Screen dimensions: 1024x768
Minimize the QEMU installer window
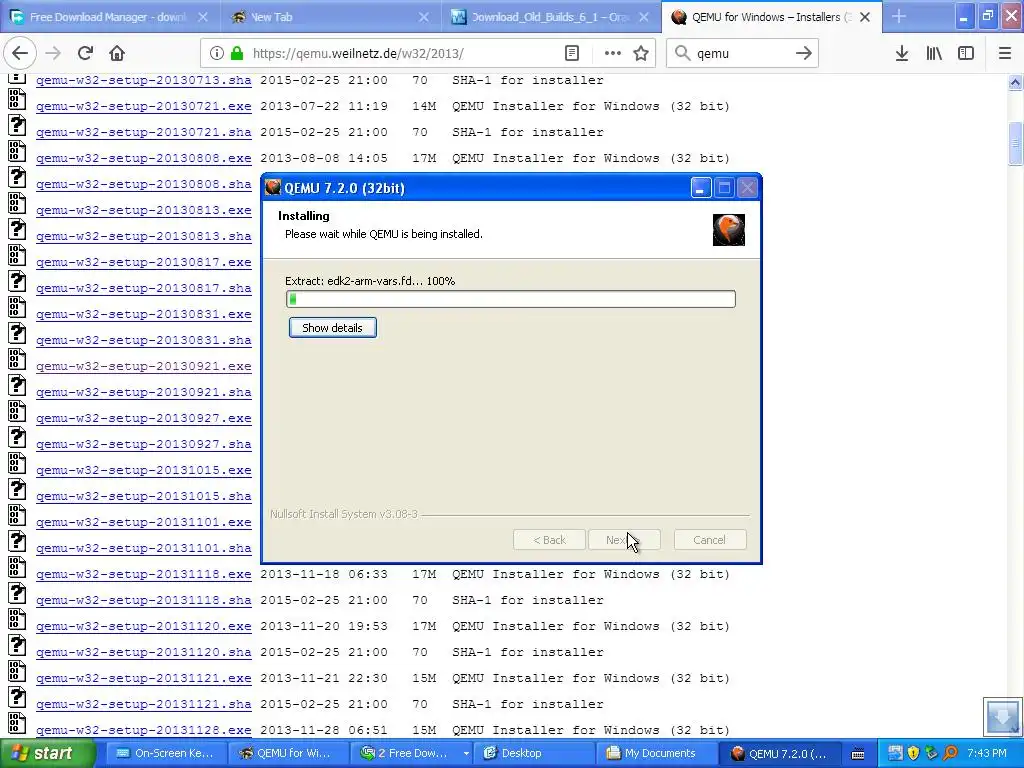coord(700,188)
